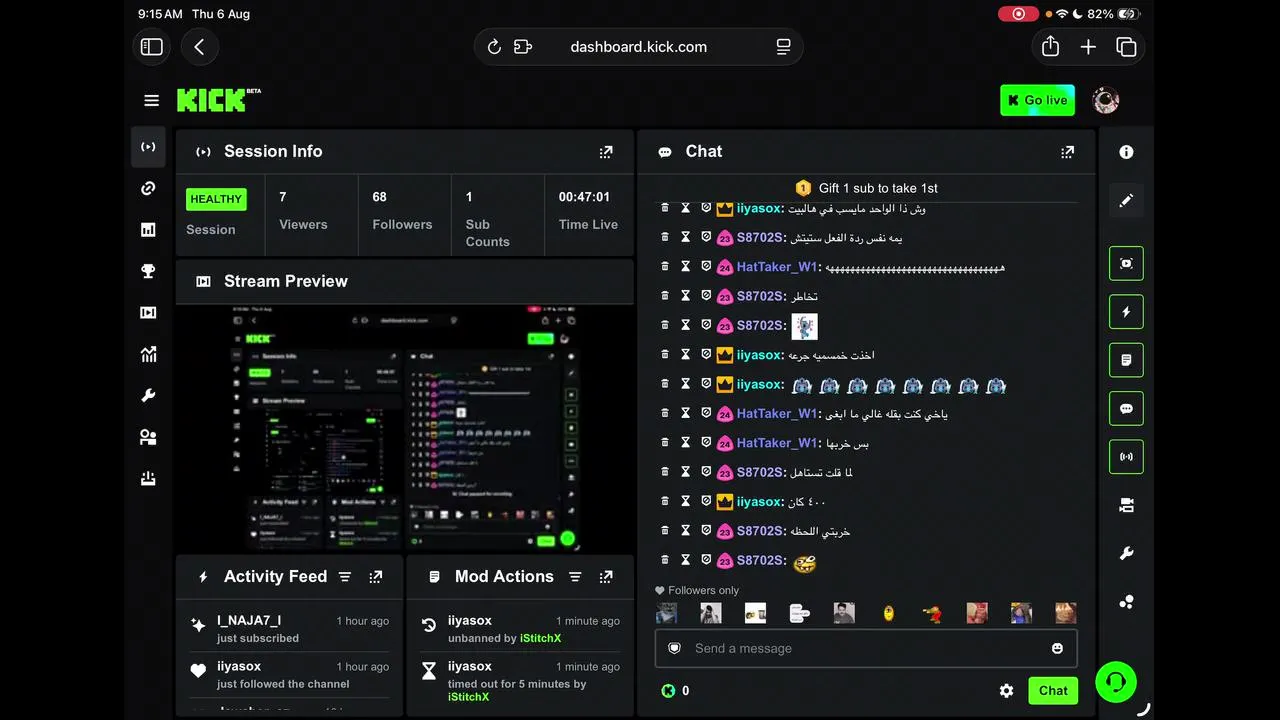Click the green headset support button
Viewport: 1280px width, 720px height.
[1115, 683]
